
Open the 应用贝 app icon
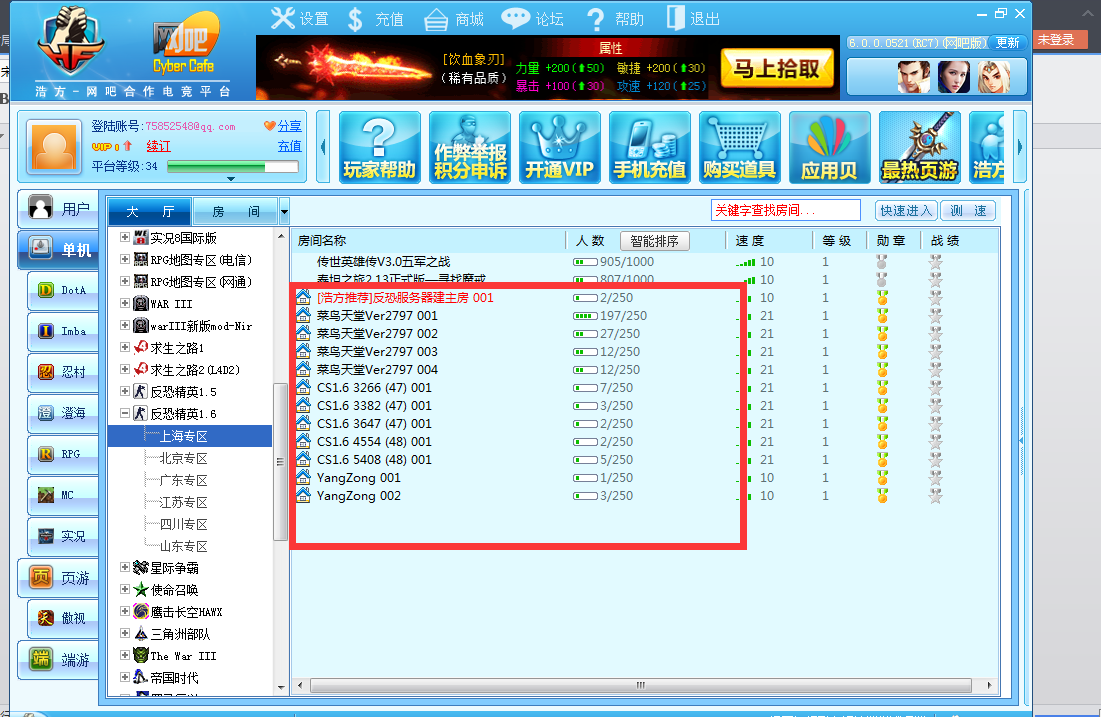click(829, 147)
